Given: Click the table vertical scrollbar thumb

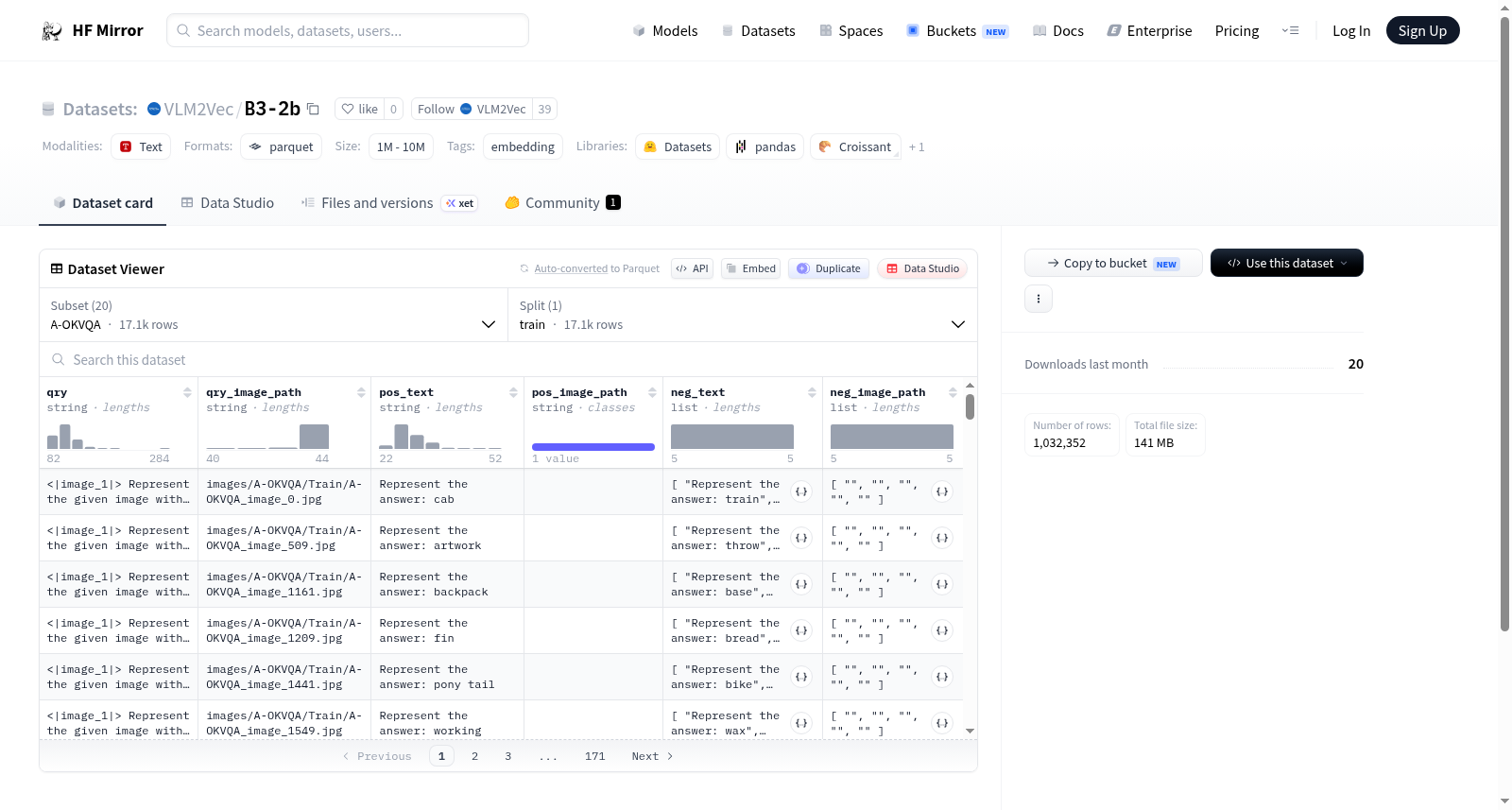Looking at the screenshot, I should point(970,407).
